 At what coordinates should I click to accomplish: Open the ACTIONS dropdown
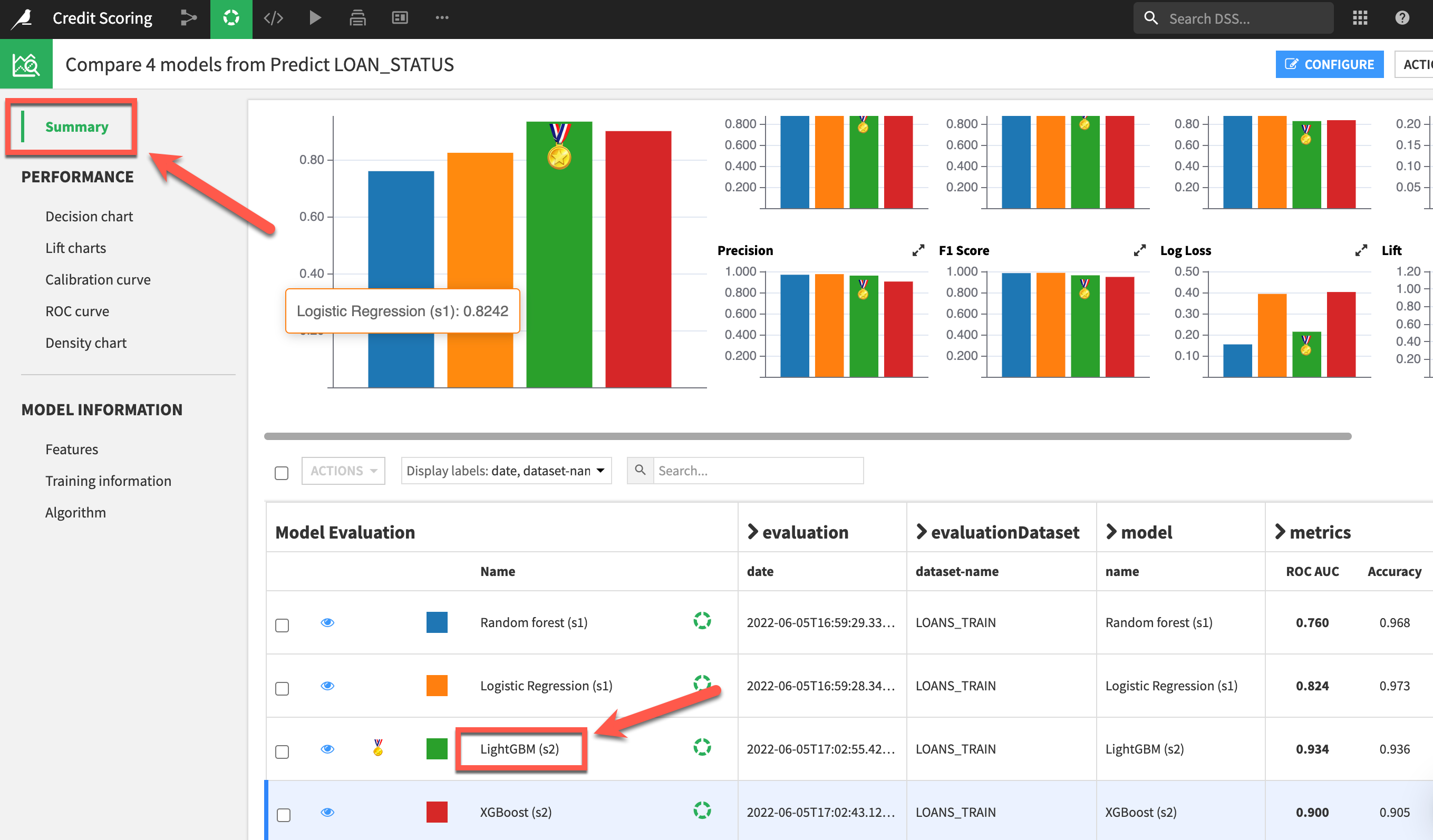[343, 471]
